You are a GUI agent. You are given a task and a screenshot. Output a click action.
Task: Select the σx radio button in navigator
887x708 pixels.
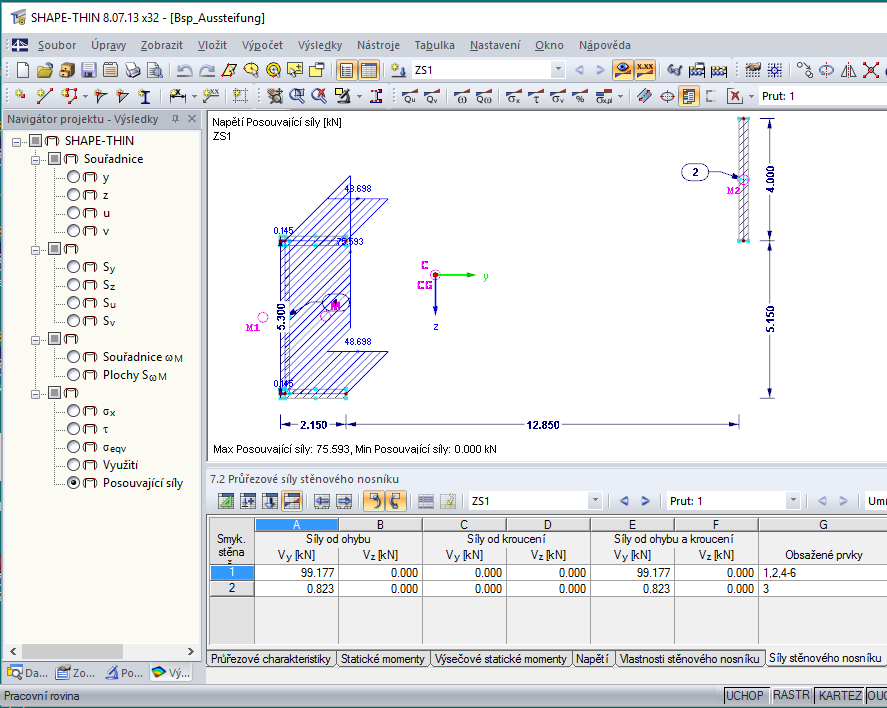tap(74, 411)
